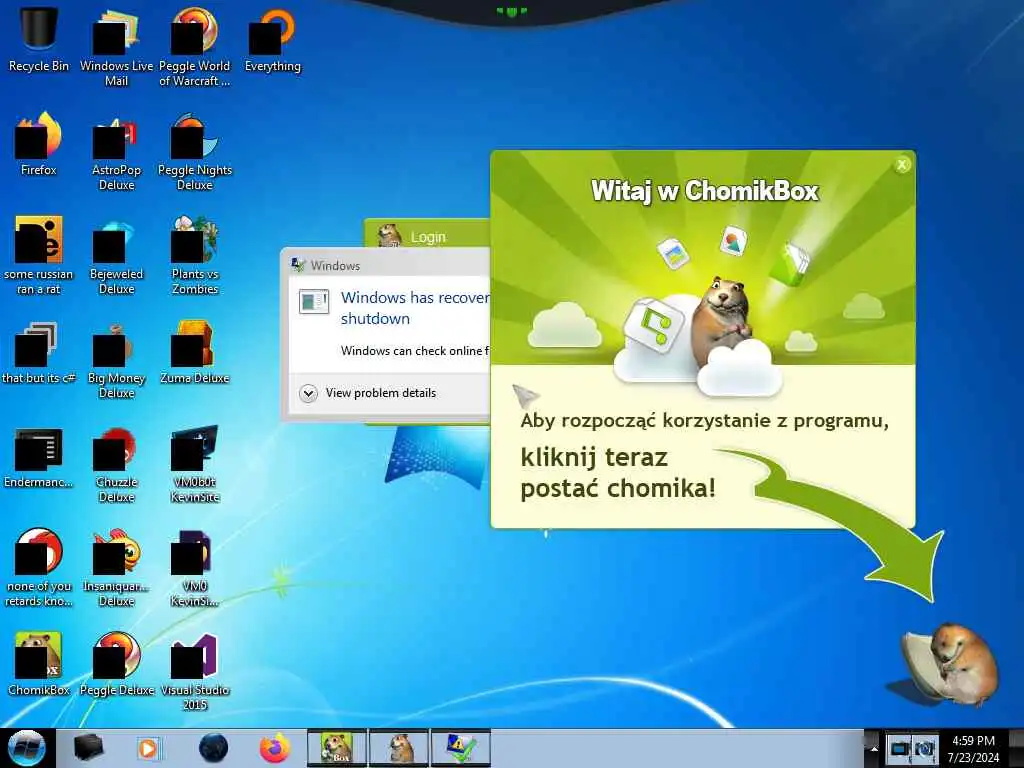Click the monitor tray icon
This screenshot has height=768, width=1024.
coord(899,748)
